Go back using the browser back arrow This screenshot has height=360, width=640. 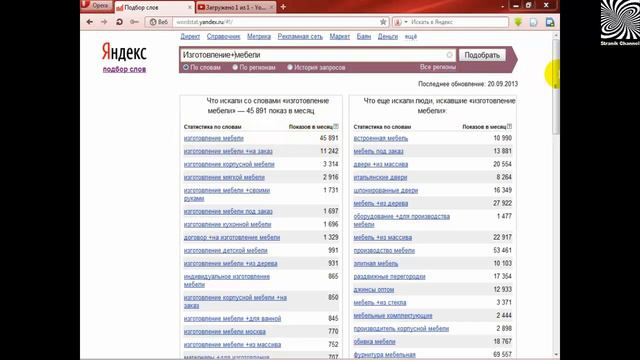pos(90,22)
